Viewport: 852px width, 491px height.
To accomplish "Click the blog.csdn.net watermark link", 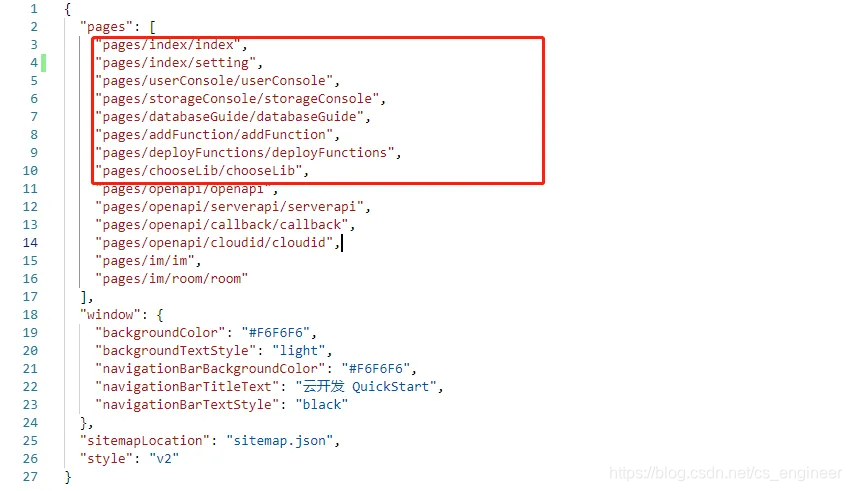I will [725, 473].
